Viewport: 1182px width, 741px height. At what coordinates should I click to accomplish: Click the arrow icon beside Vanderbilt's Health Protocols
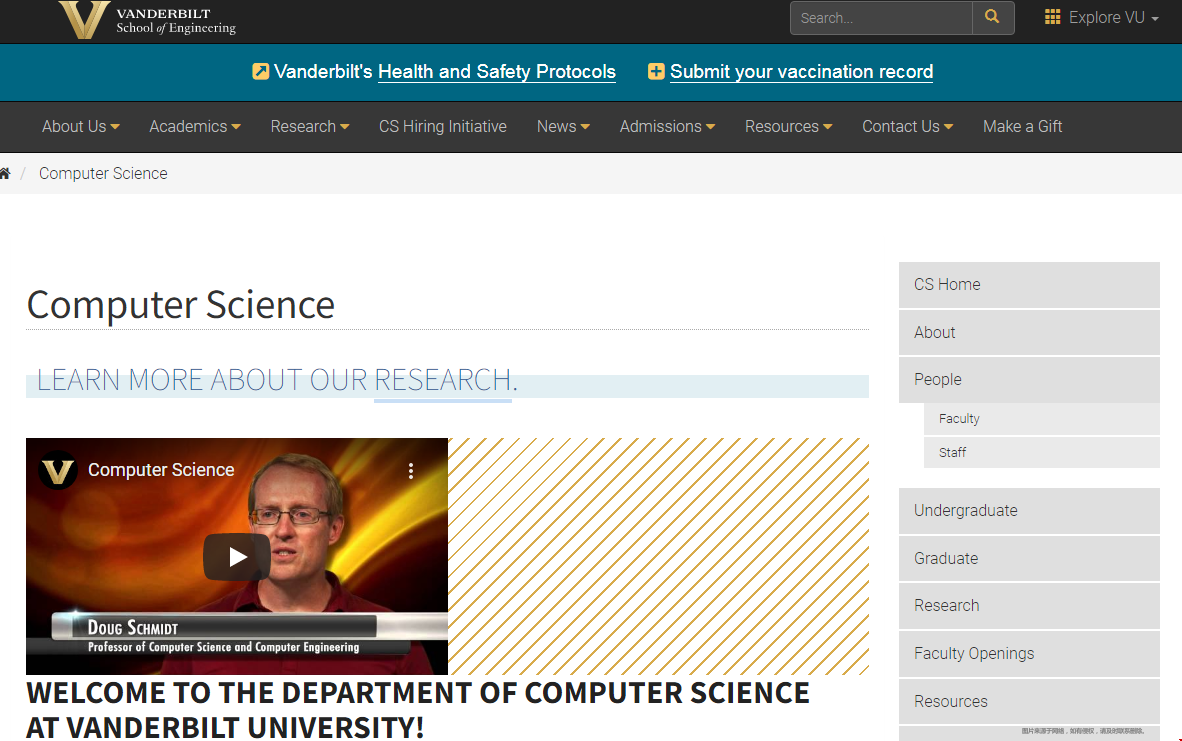point(260,72)
